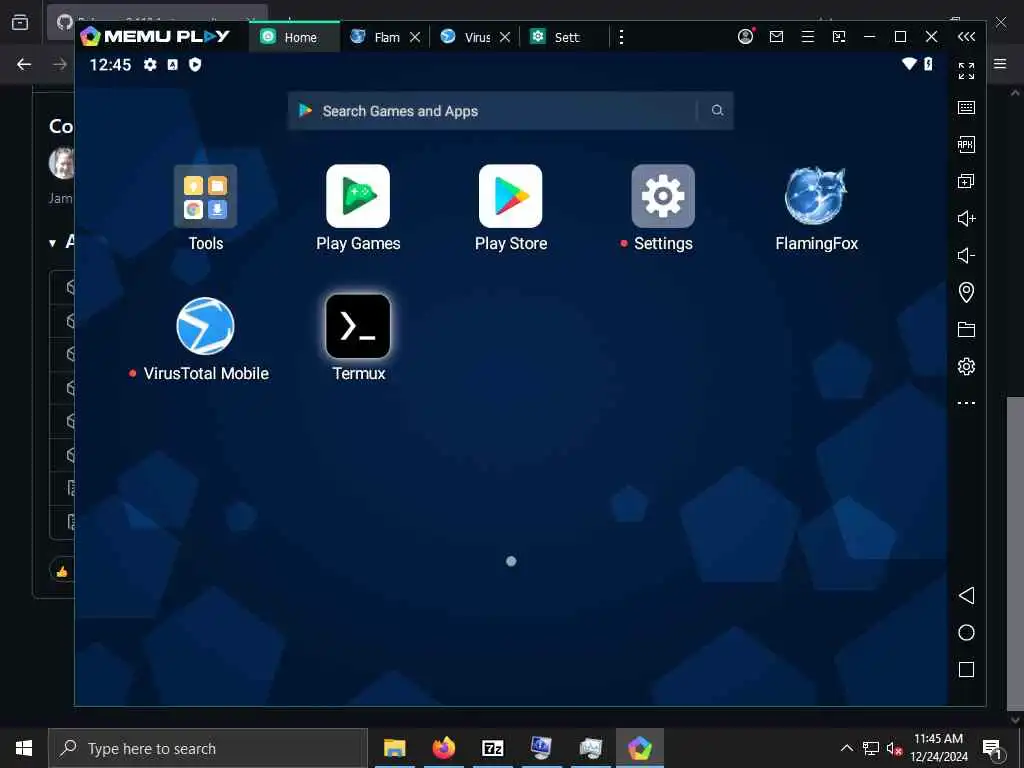This screenshot has width=1024, height=768.
Task: Open VirusTotal Mobile app
Action: click(x=206, y=326)
